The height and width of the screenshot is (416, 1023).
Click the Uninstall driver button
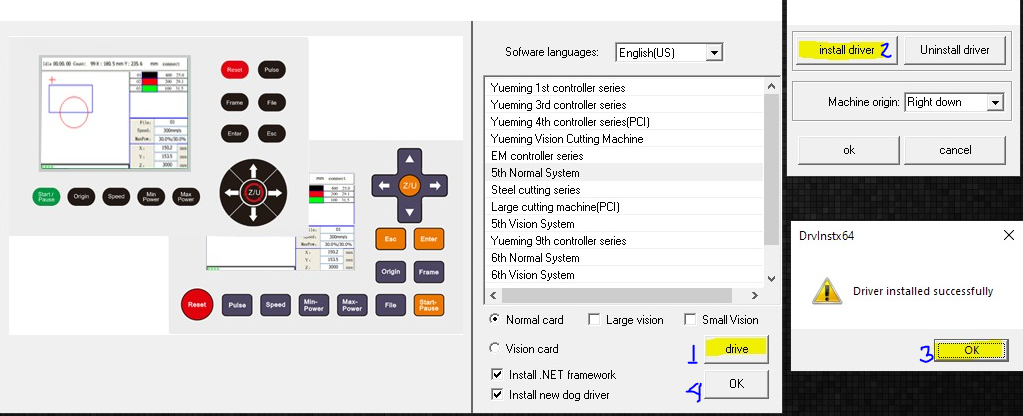[954, 50]
